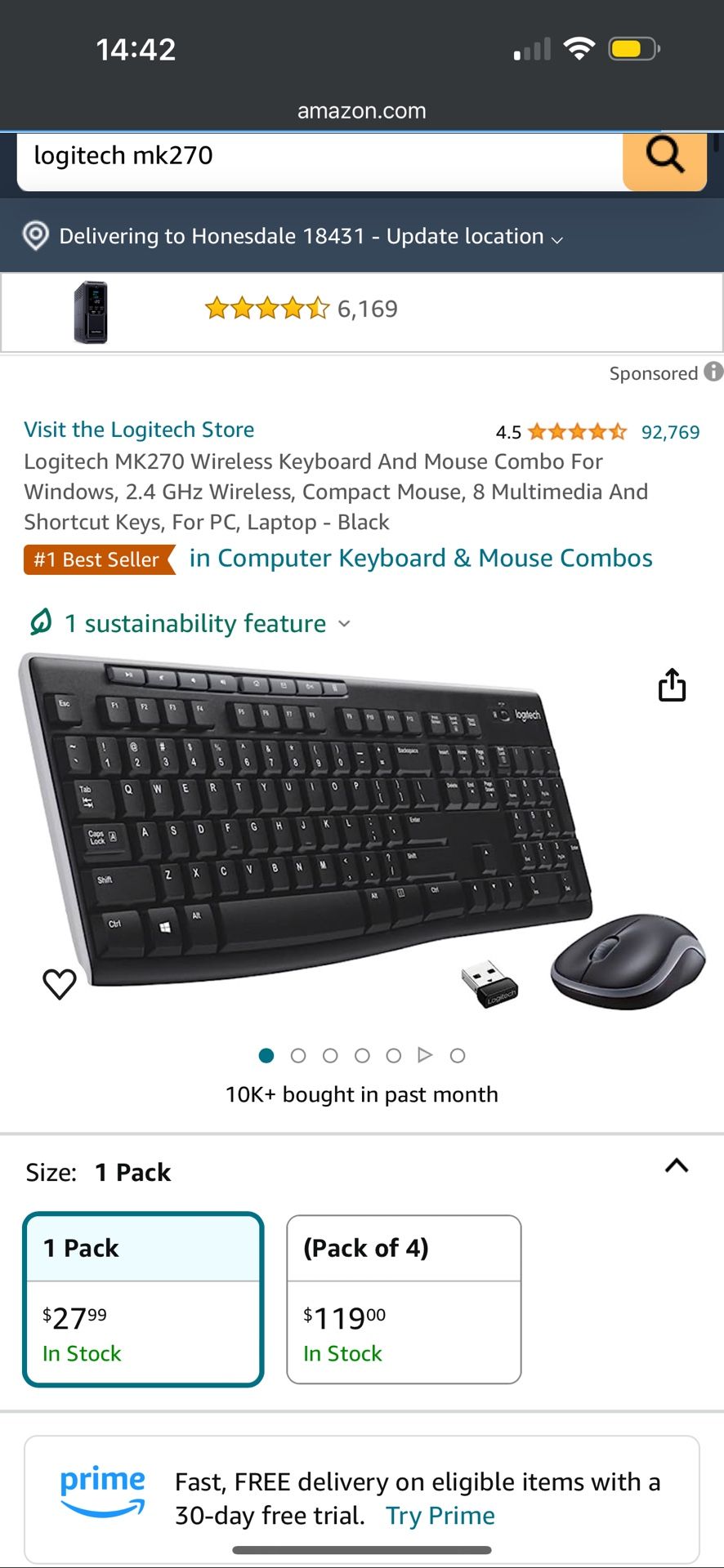The width and height of the screenshot is (724, 1568).
Task: Select the 1 Pack size option
Action: click(x=144, y=1299)
